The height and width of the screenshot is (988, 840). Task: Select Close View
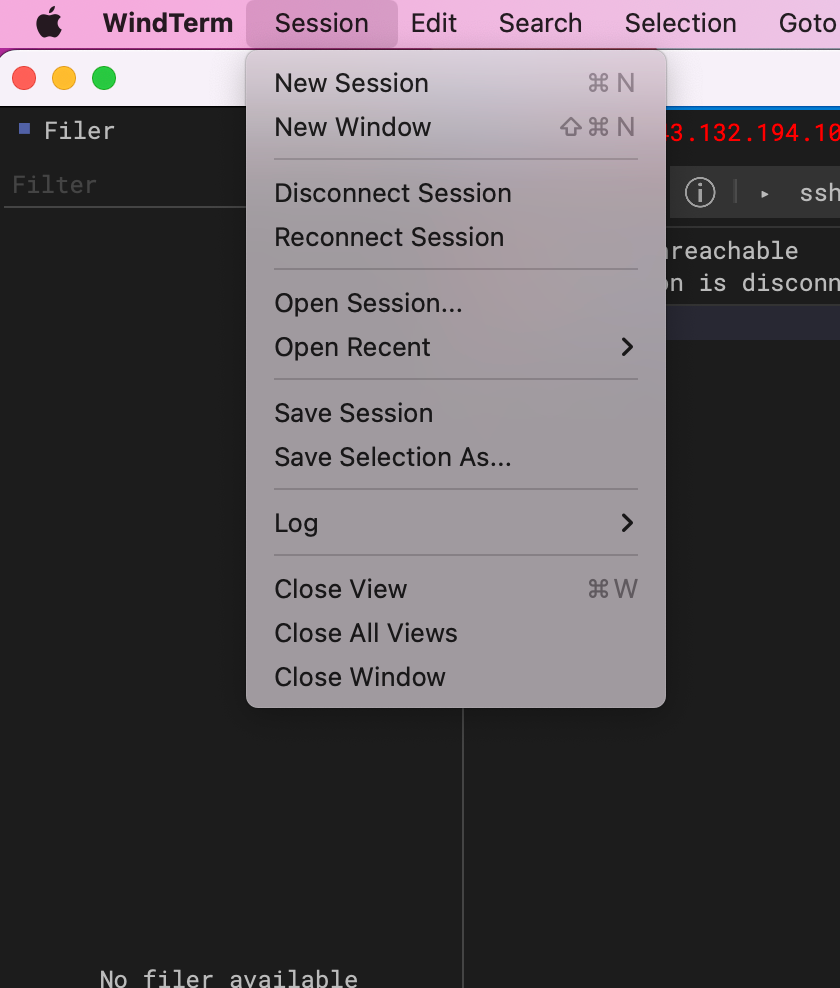pos(340,589)
